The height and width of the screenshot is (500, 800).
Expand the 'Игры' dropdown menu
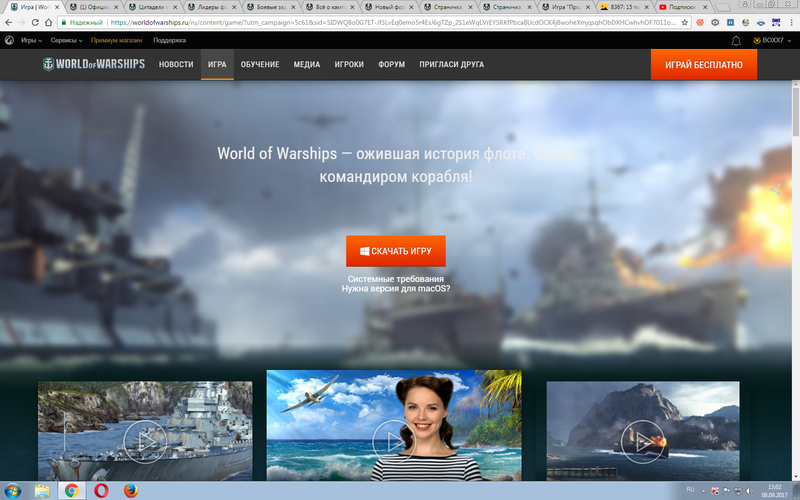pyautogui.click(x=31, y=40)
